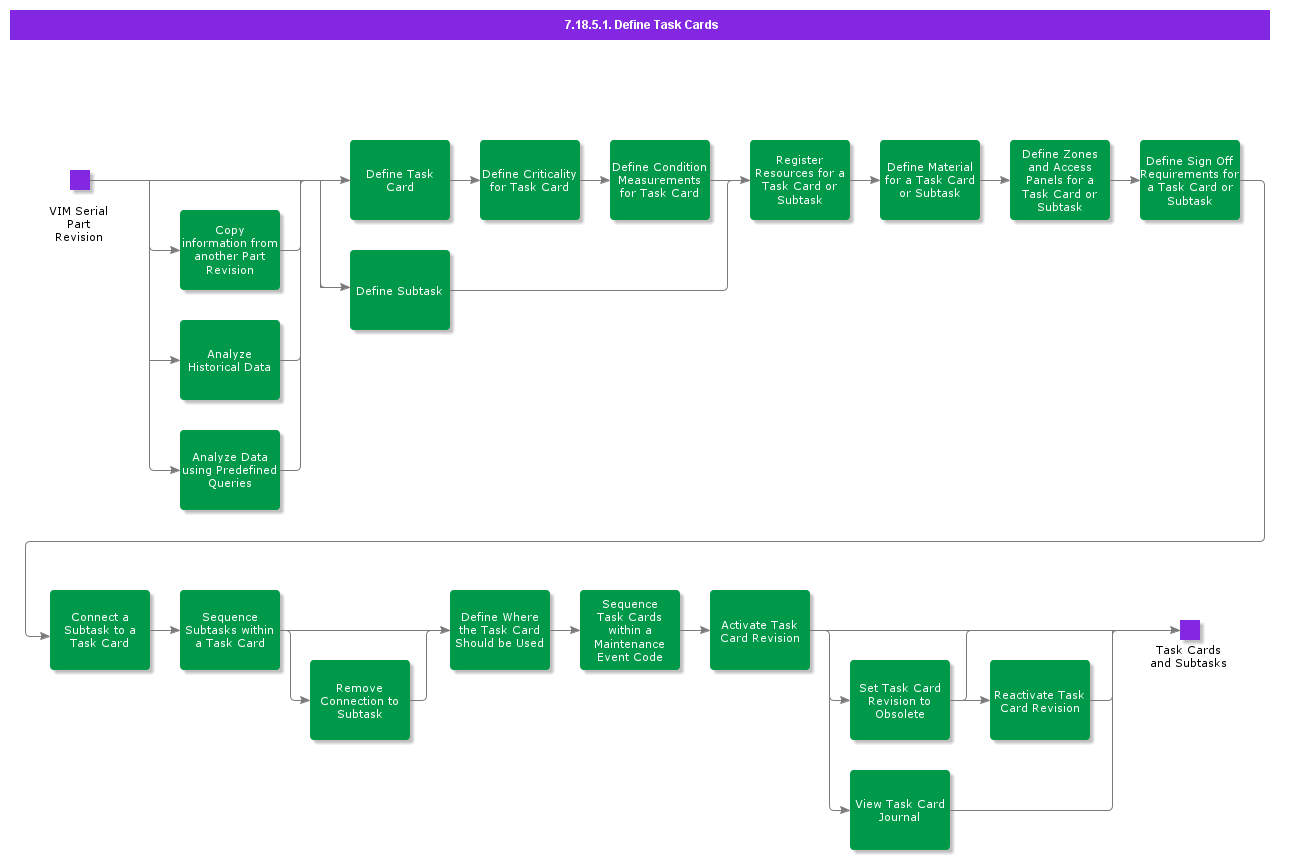Click Connect a Subtask to a Task Card
1314x860 pixels.
point(100,630)
